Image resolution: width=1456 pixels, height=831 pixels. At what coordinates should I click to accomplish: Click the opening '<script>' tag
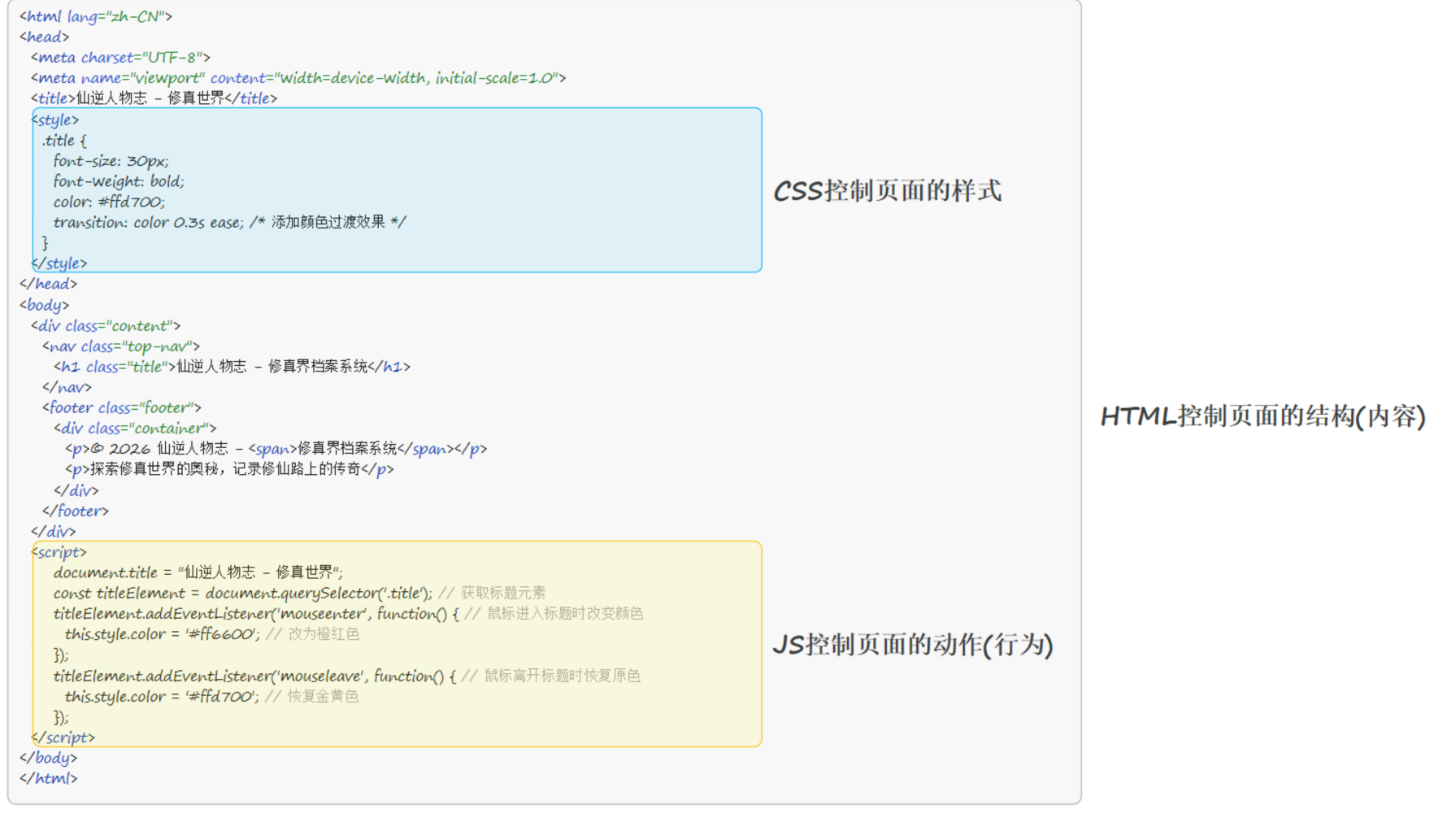tap(59, 552)
